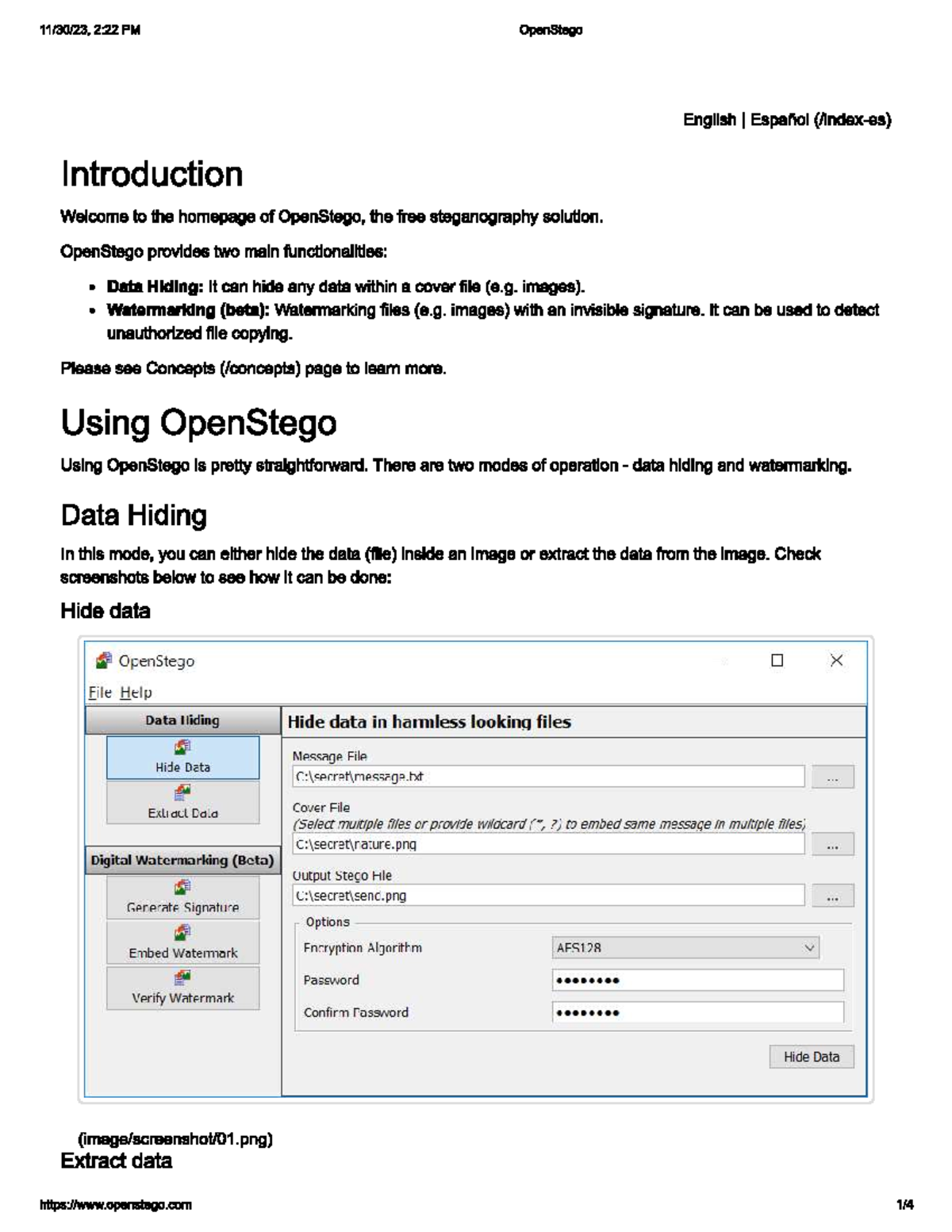Select the Digital Watermarking (Beta) header
The width and height of the screenshot is (952, 1232).
click(x=182, y=860)
